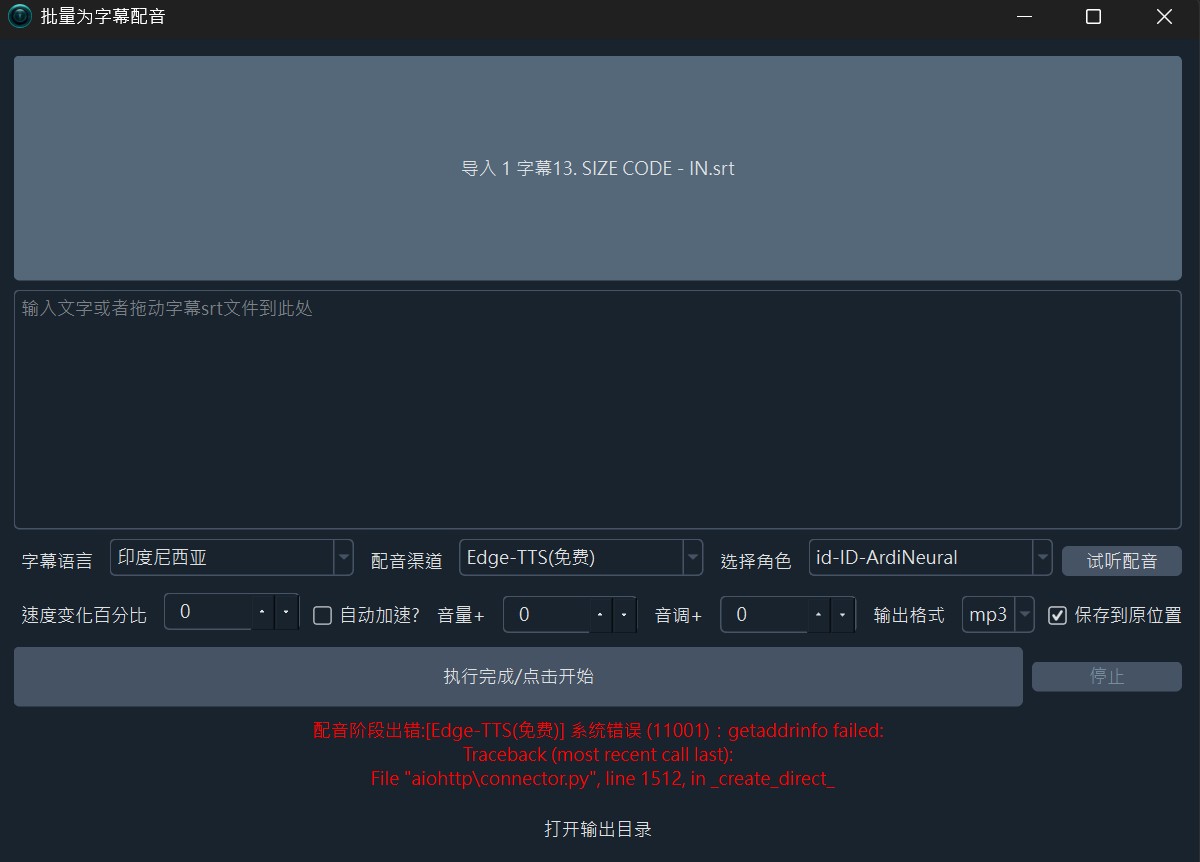Increase the 音量+ value with up arrow
Screen dimensions: 1200x862
click(600, 615)
